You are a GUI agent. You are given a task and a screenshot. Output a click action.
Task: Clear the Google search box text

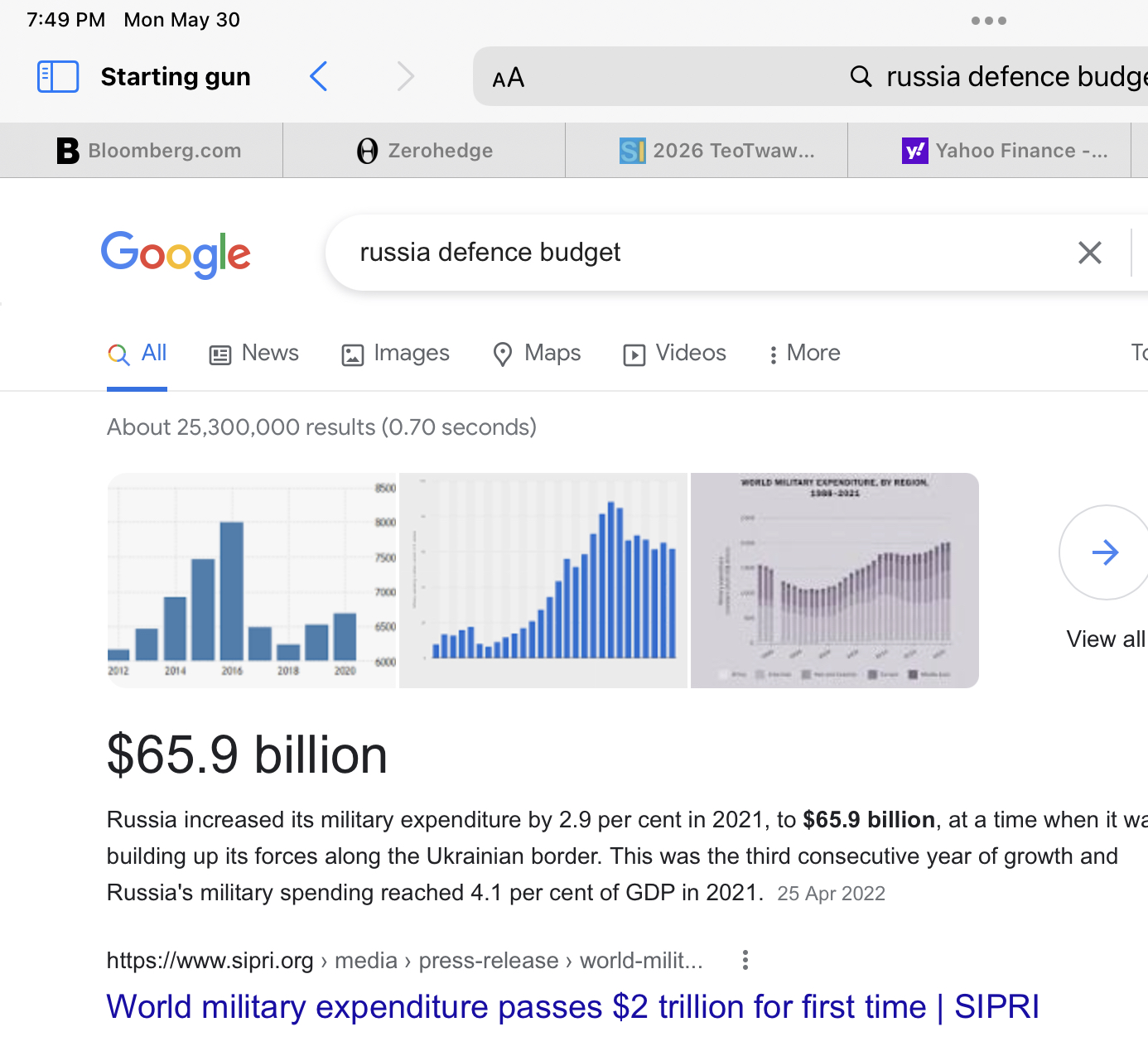(x=1089, y=253)
